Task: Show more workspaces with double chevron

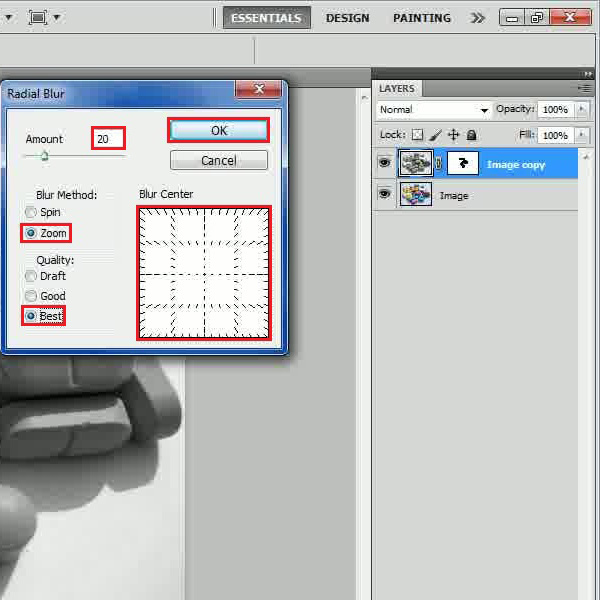Action: pos(477,18)
